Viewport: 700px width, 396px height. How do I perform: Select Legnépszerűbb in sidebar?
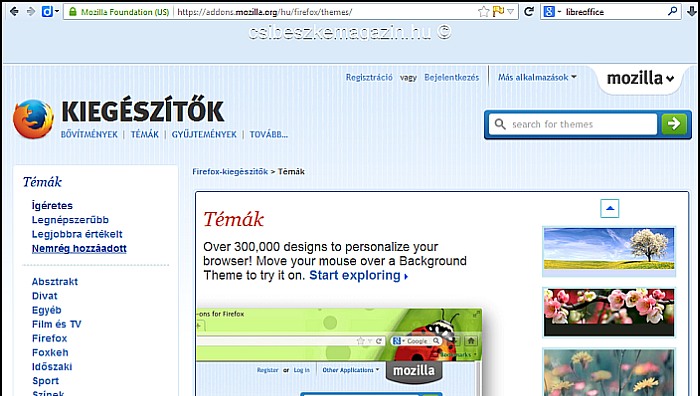pyautogui.click(x=70, y=220)
